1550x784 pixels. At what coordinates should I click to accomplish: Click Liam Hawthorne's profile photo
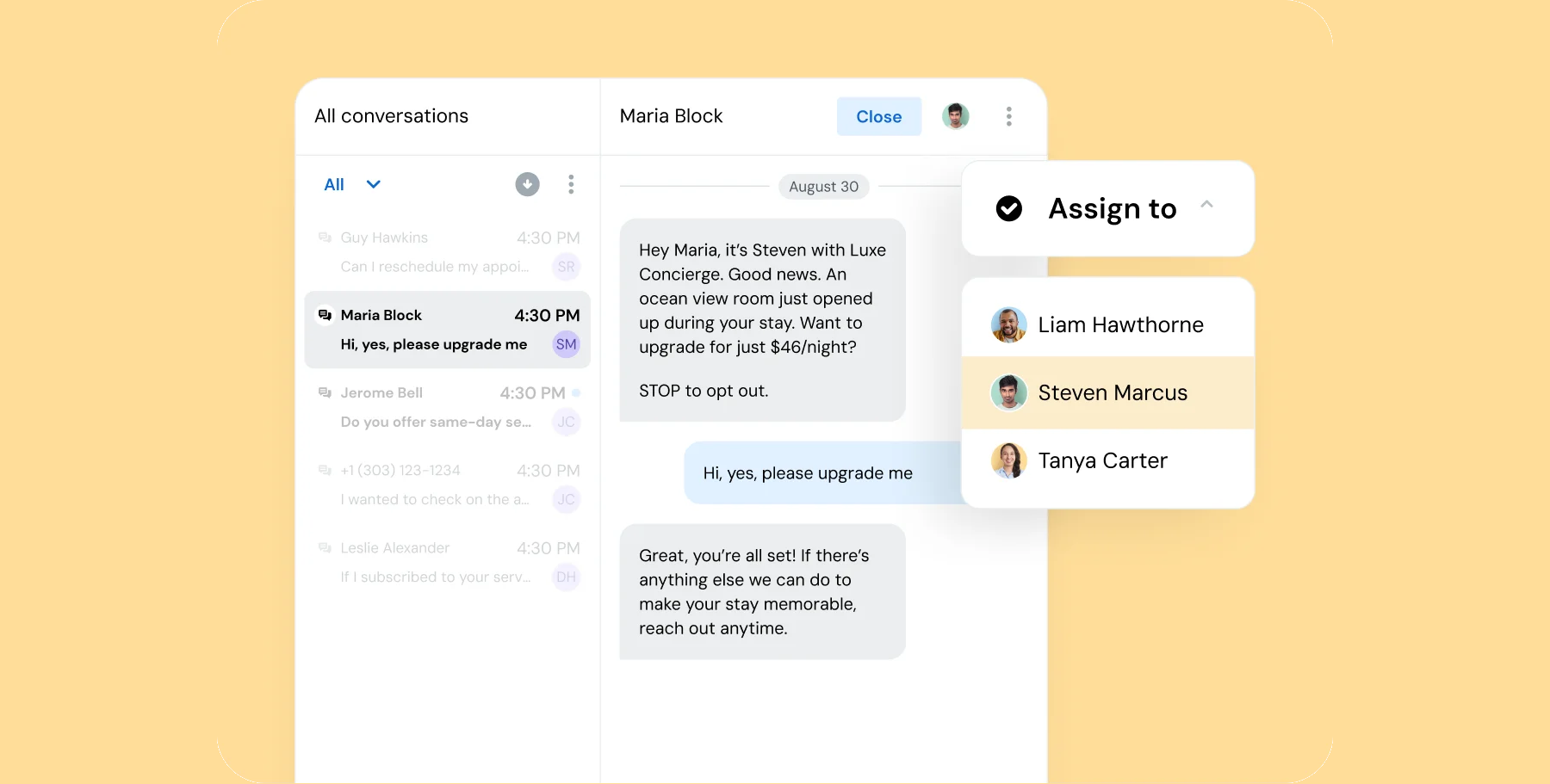click(1008, 324)
